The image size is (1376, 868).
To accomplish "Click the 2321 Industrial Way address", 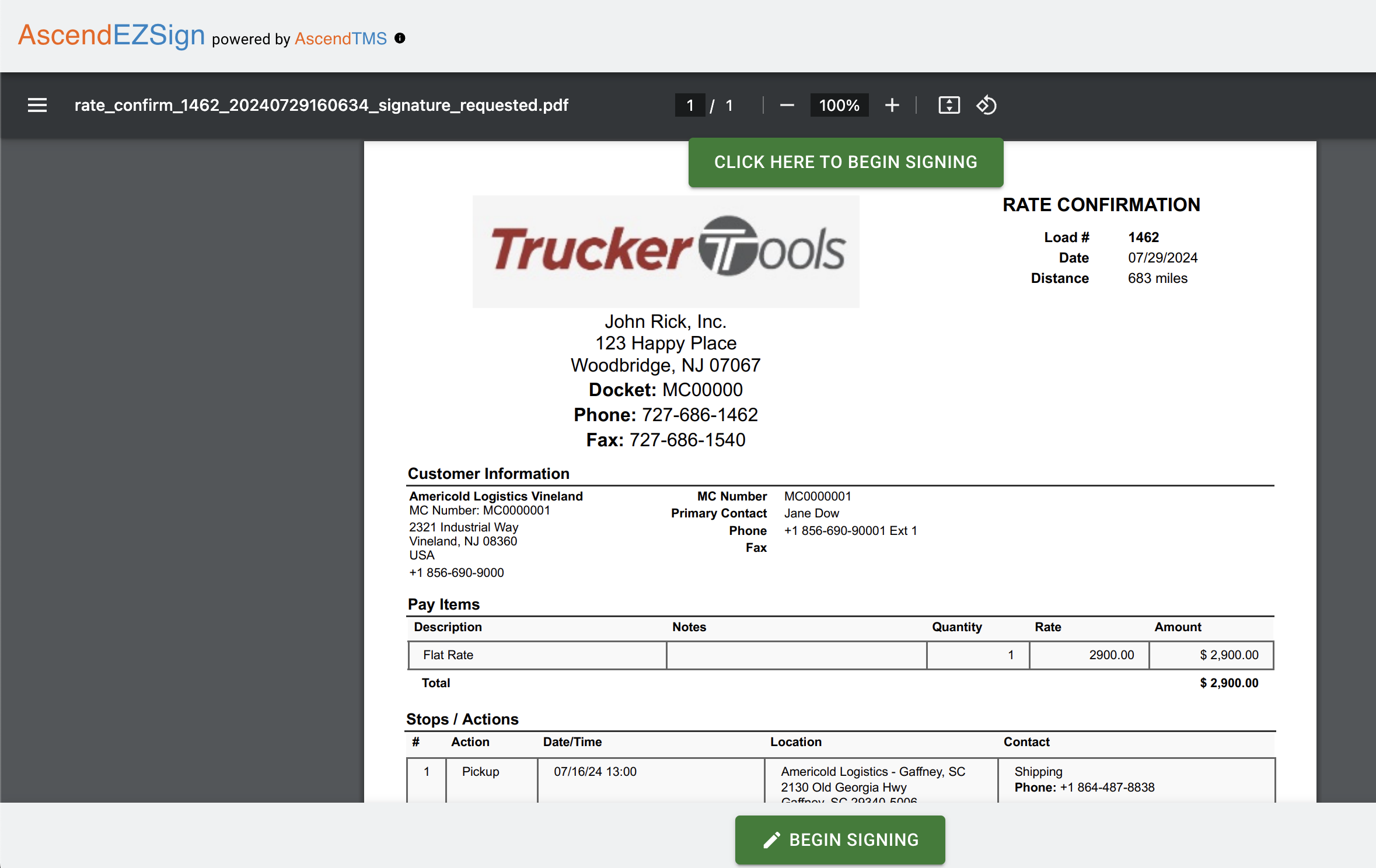I will (x=464, y=527).
